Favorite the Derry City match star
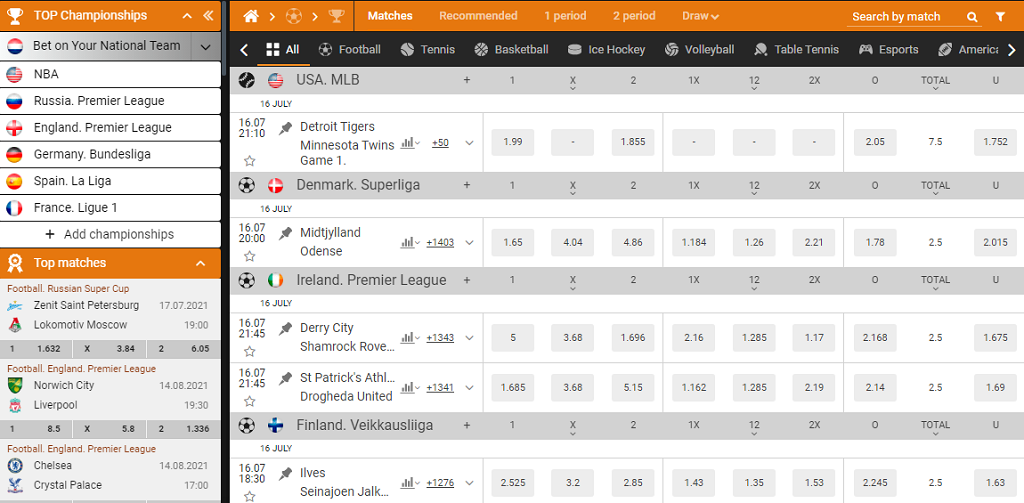 click(249, 351)
